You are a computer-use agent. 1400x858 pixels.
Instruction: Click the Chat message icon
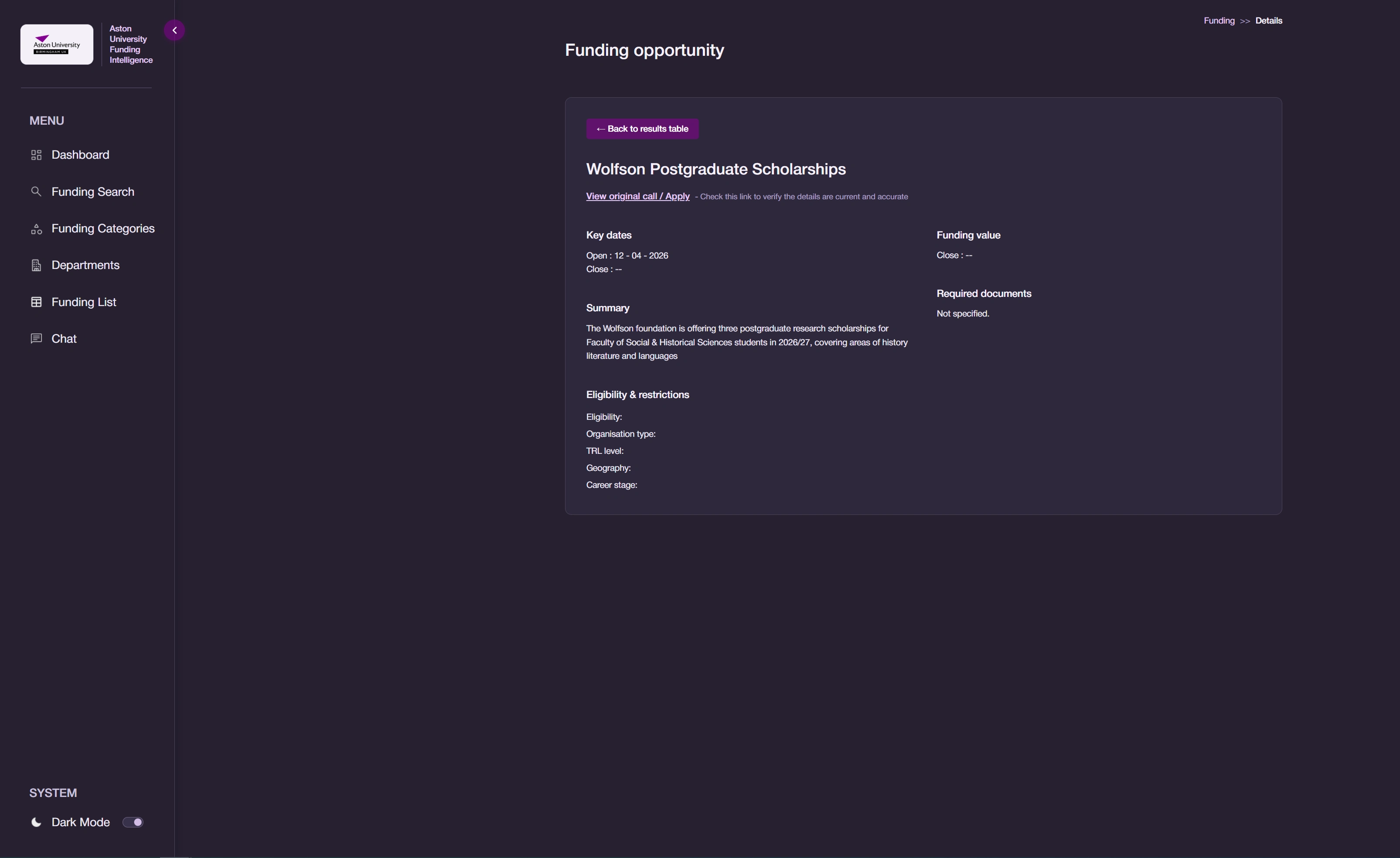(36, 339)
